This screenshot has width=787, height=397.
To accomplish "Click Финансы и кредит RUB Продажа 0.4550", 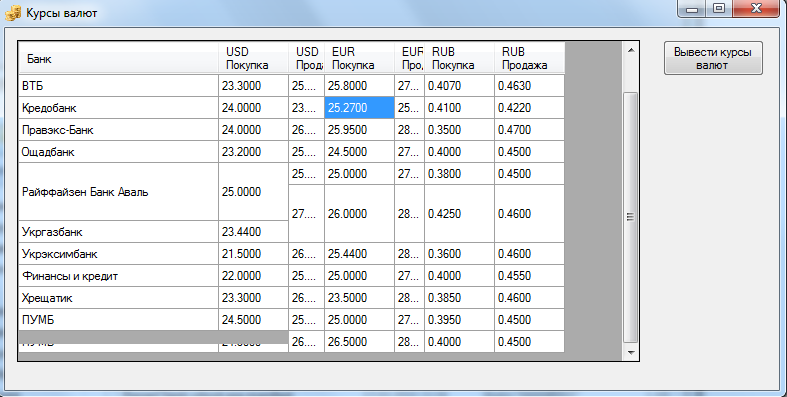I will click(530, 276).
